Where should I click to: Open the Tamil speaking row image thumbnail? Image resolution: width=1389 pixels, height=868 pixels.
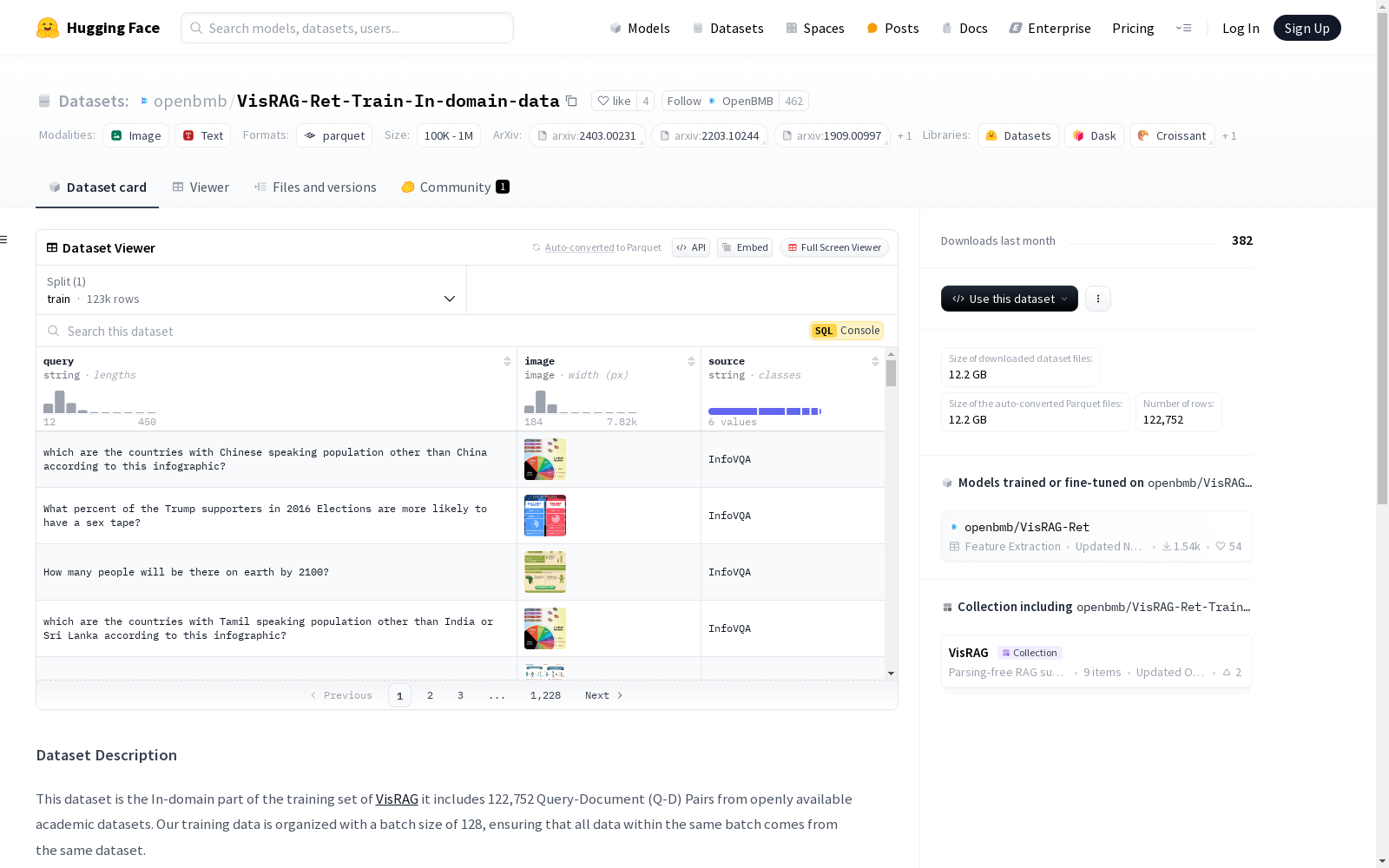545,628
